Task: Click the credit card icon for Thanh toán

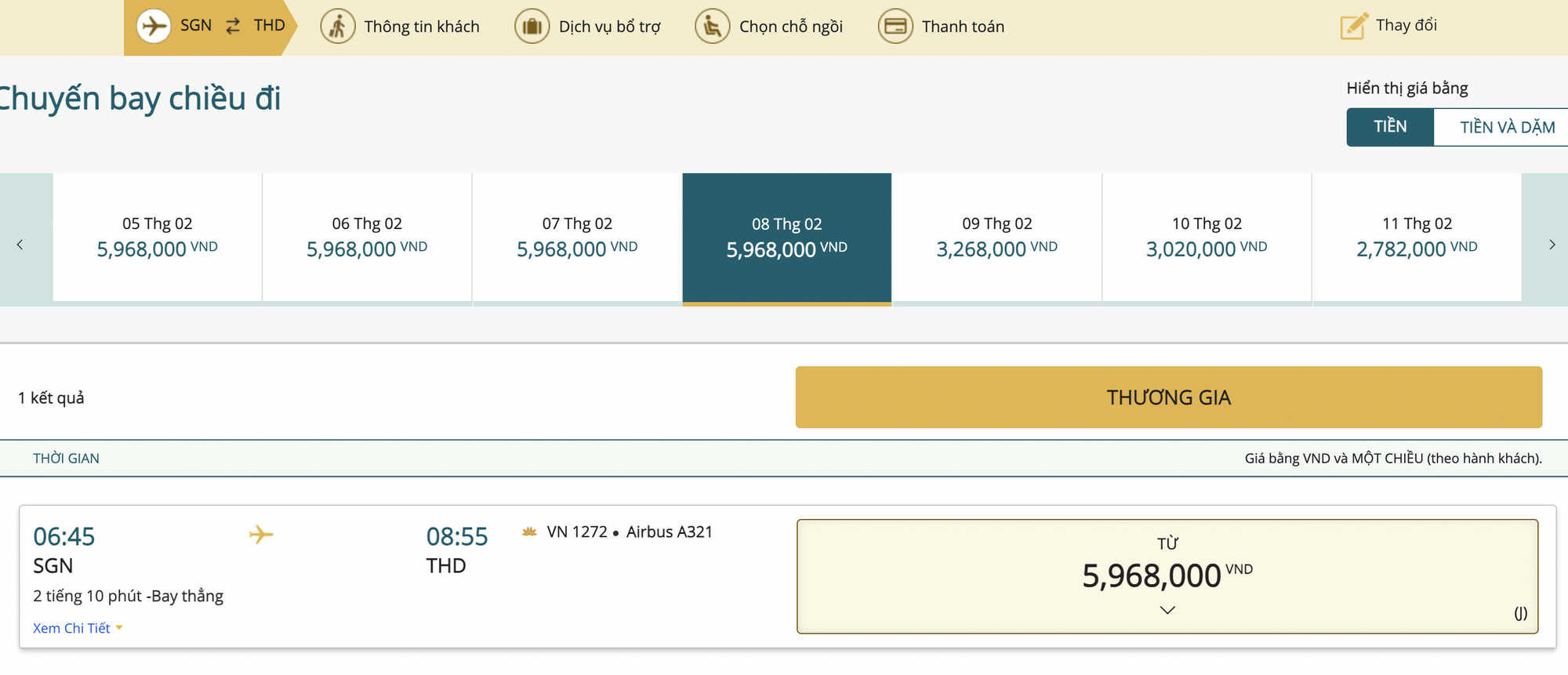Action: [895, 26]
